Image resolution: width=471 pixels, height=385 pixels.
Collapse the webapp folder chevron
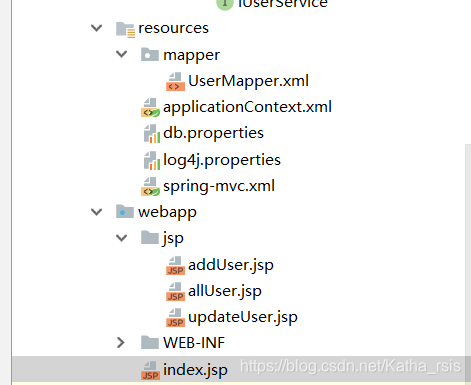tap(96, 212)
